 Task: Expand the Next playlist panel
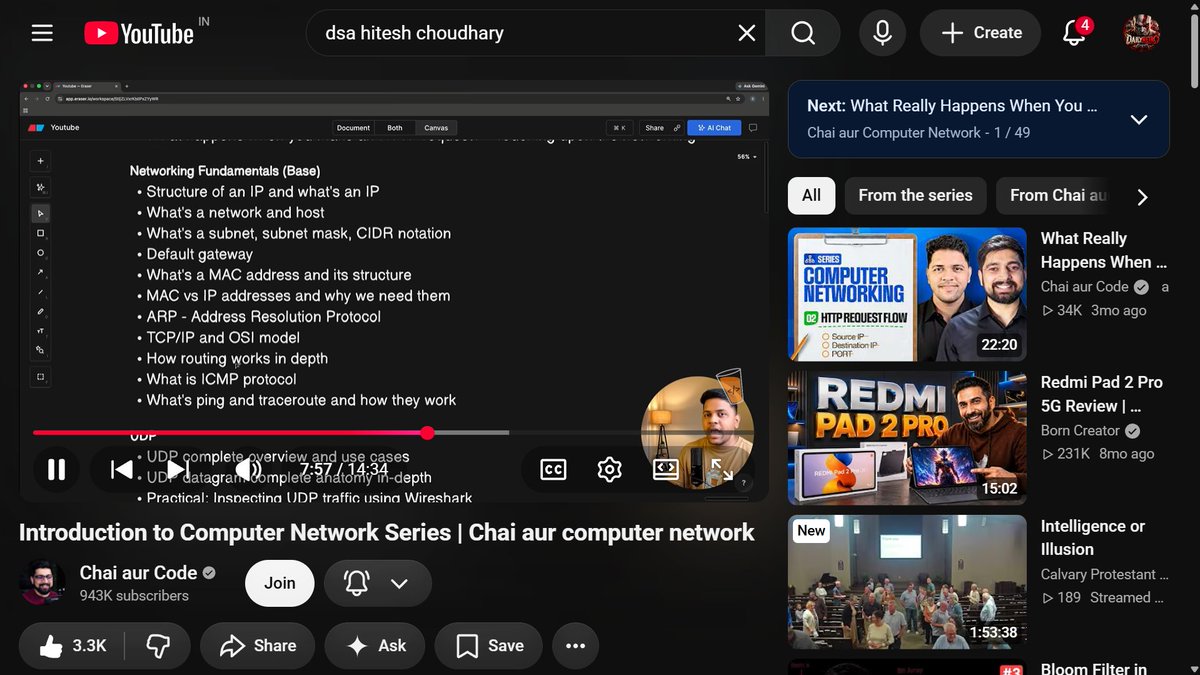[x=1138, y=119]
